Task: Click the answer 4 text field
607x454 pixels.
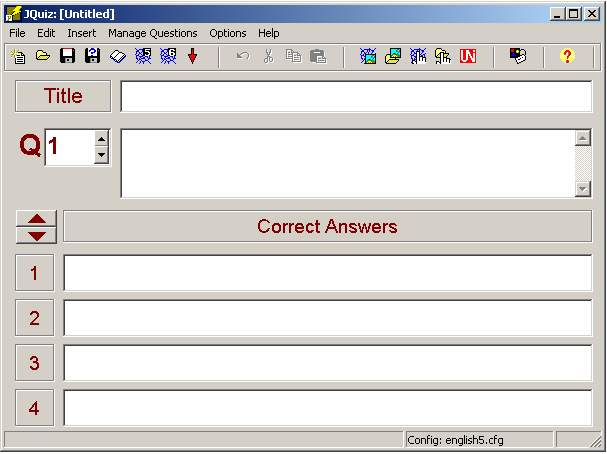Action: coord(328,408)
